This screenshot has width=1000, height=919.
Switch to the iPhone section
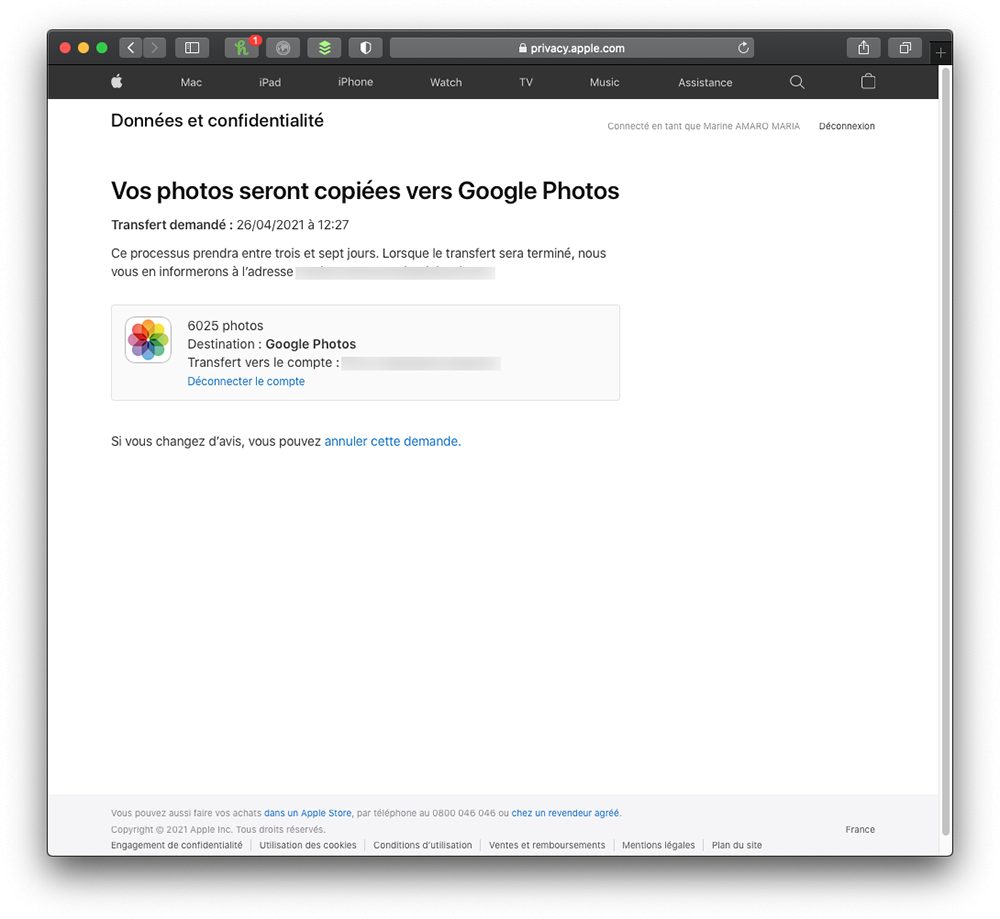click(x=355, y=82)
